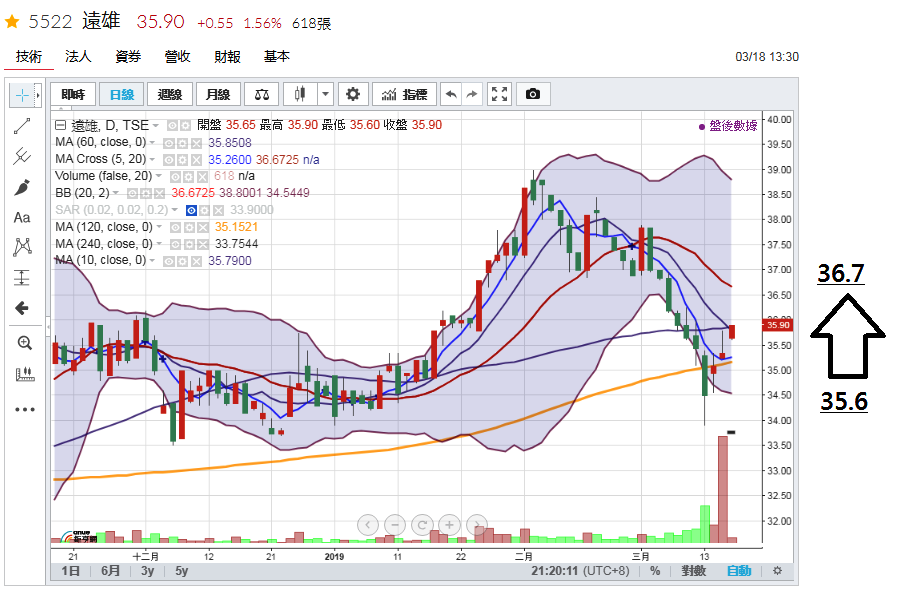
Task: Toggle 自動 auto scale
Action: tap(739, 571)
